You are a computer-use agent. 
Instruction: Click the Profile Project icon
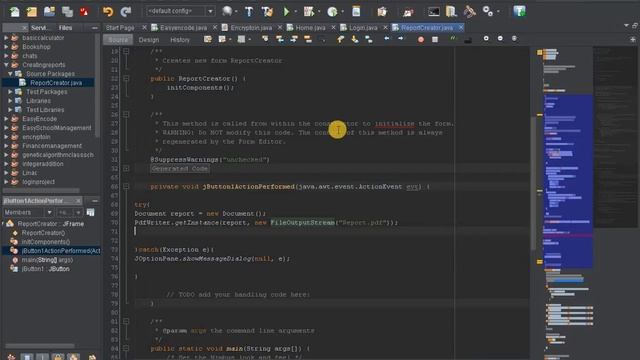(333, 11)
